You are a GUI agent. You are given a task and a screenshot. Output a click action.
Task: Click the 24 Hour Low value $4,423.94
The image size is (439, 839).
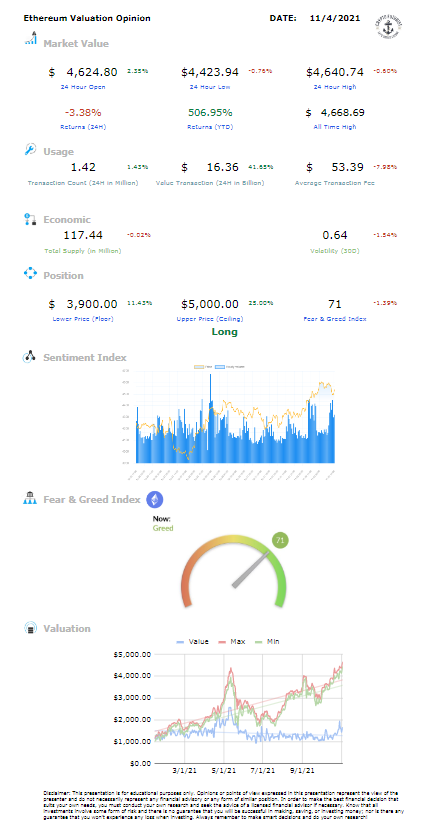click(210, 72)
